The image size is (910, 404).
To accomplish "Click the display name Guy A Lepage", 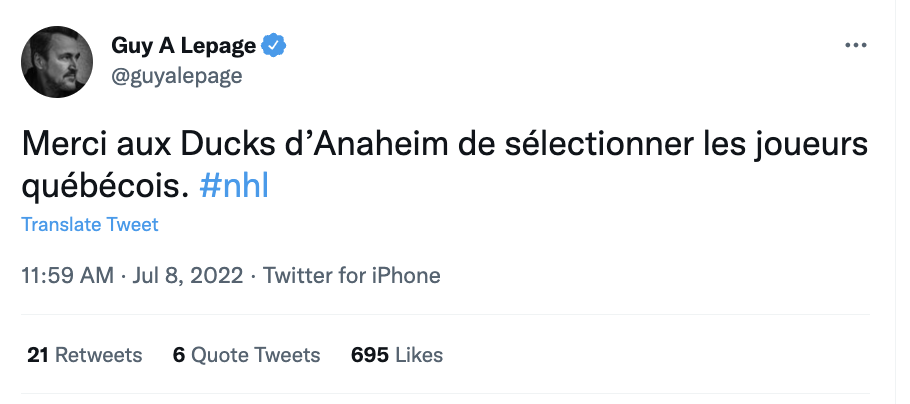I will [x=183, y=45].
